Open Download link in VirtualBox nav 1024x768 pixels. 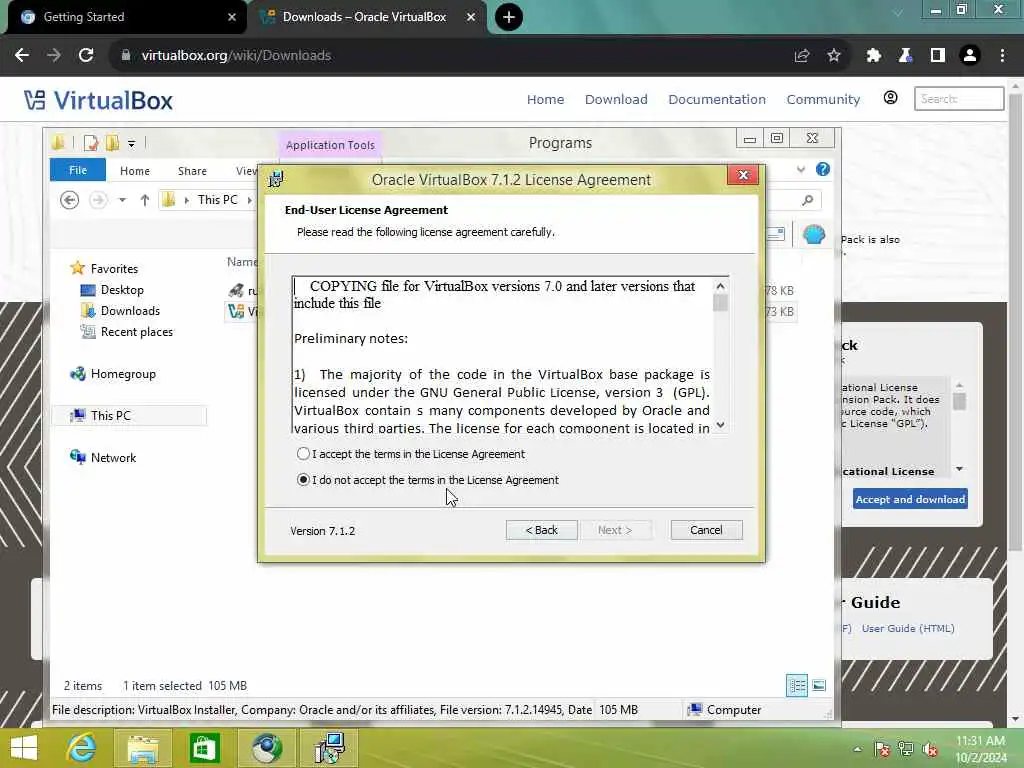pos(616,99)
